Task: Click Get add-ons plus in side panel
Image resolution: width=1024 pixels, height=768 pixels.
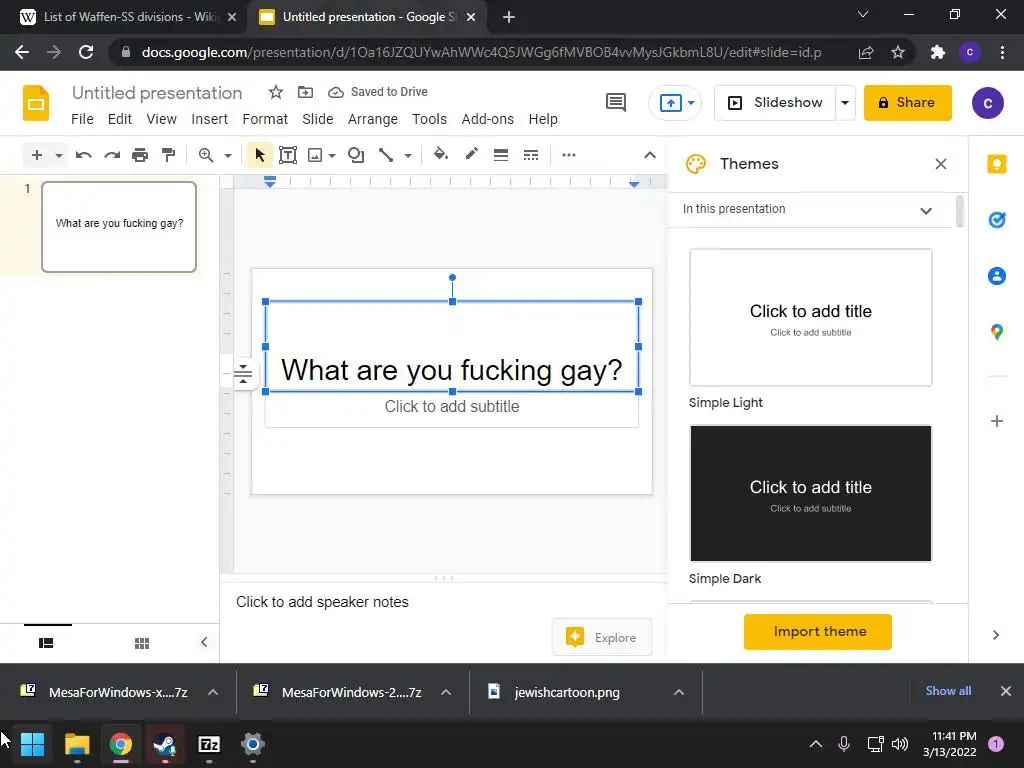Action: click(x=997, y=421)
